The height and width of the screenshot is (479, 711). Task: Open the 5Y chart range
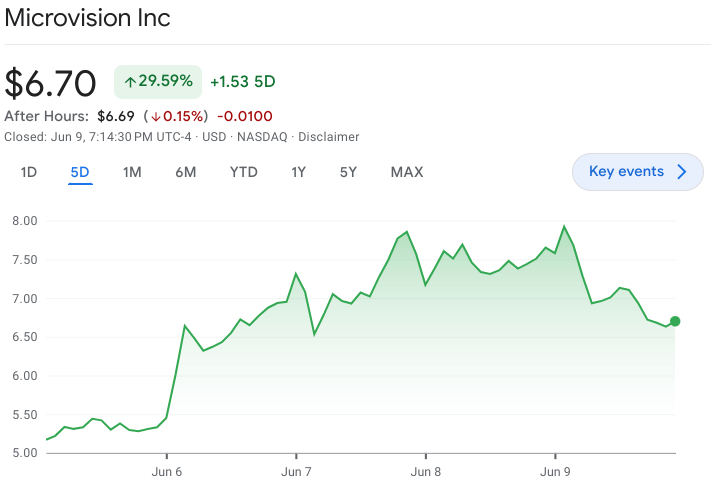click(348, 172)
